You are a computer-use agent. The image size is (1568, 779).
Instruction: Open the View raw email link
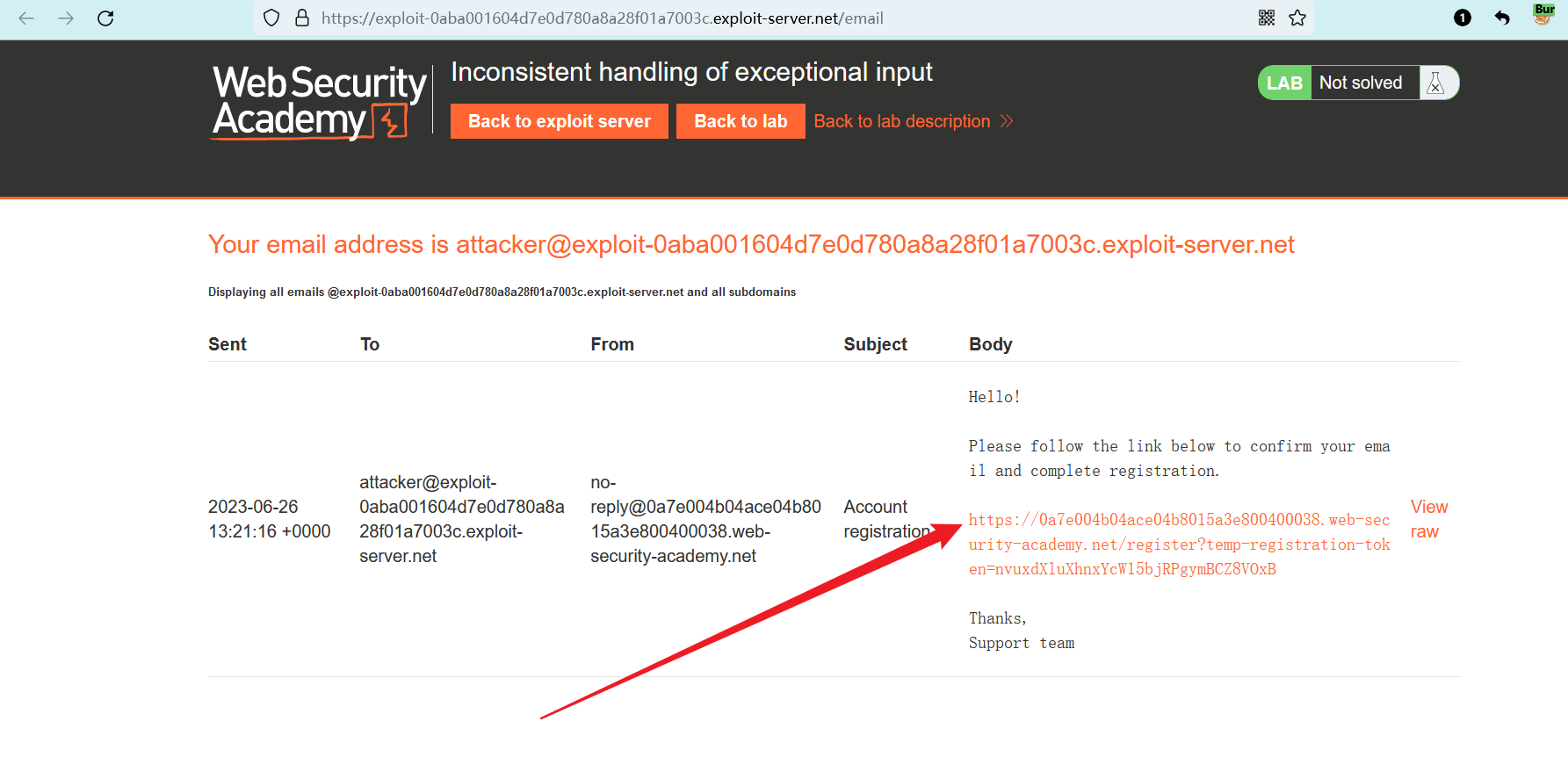click(1428, 519)
